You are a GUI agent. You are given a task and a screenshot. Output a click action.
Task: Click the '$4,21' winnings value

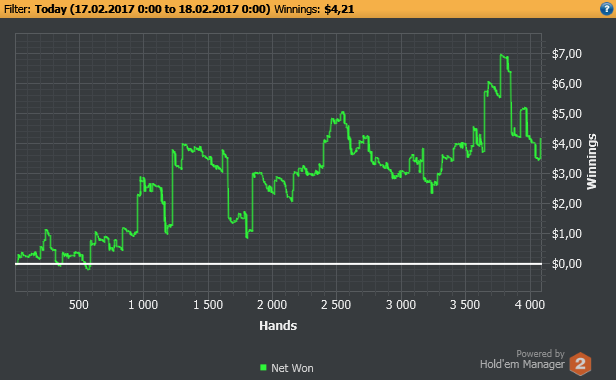pyautogui.click(x=339, y=9)
